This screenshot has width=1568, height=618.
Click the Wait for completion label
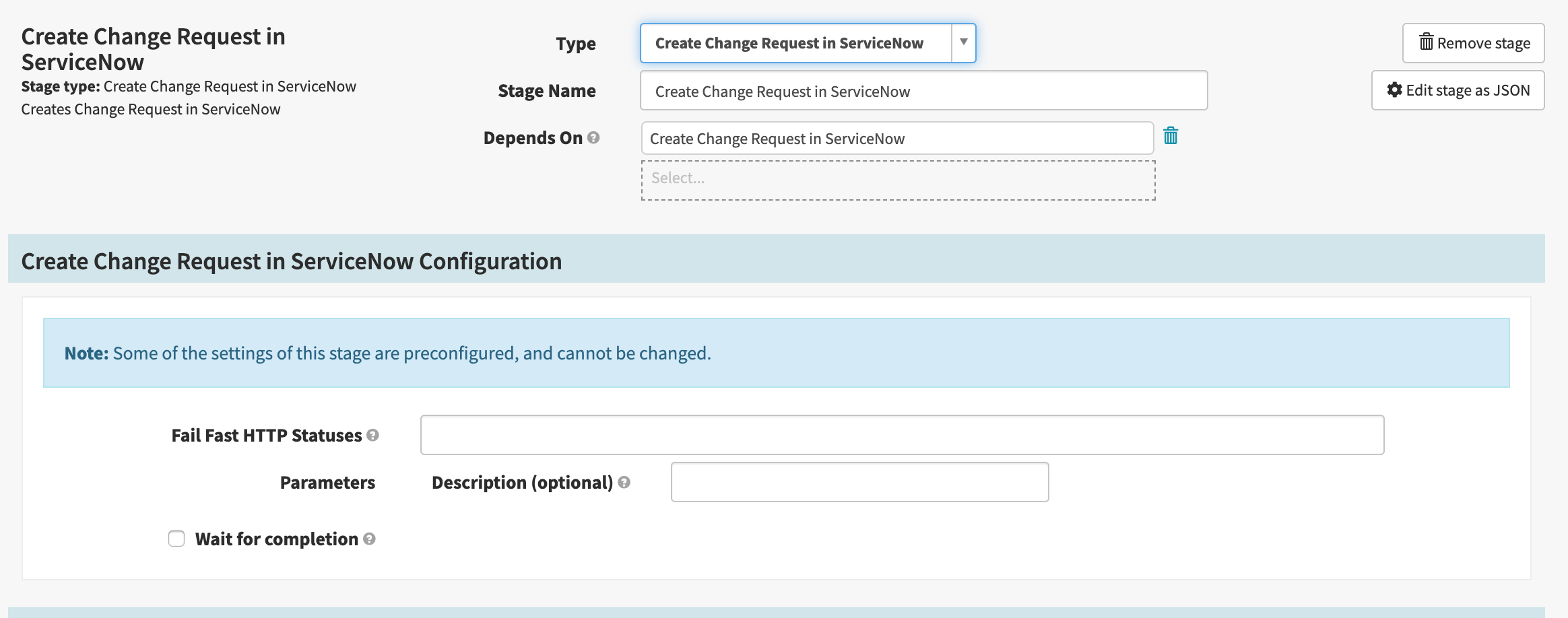coord(276,539)
